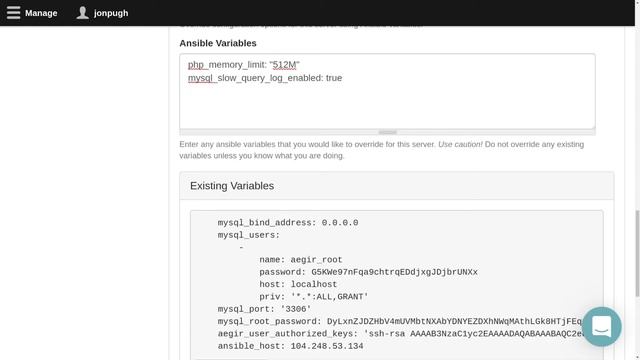Click the aegir_root password line
The image size is (640, 360).
[368, 272]
